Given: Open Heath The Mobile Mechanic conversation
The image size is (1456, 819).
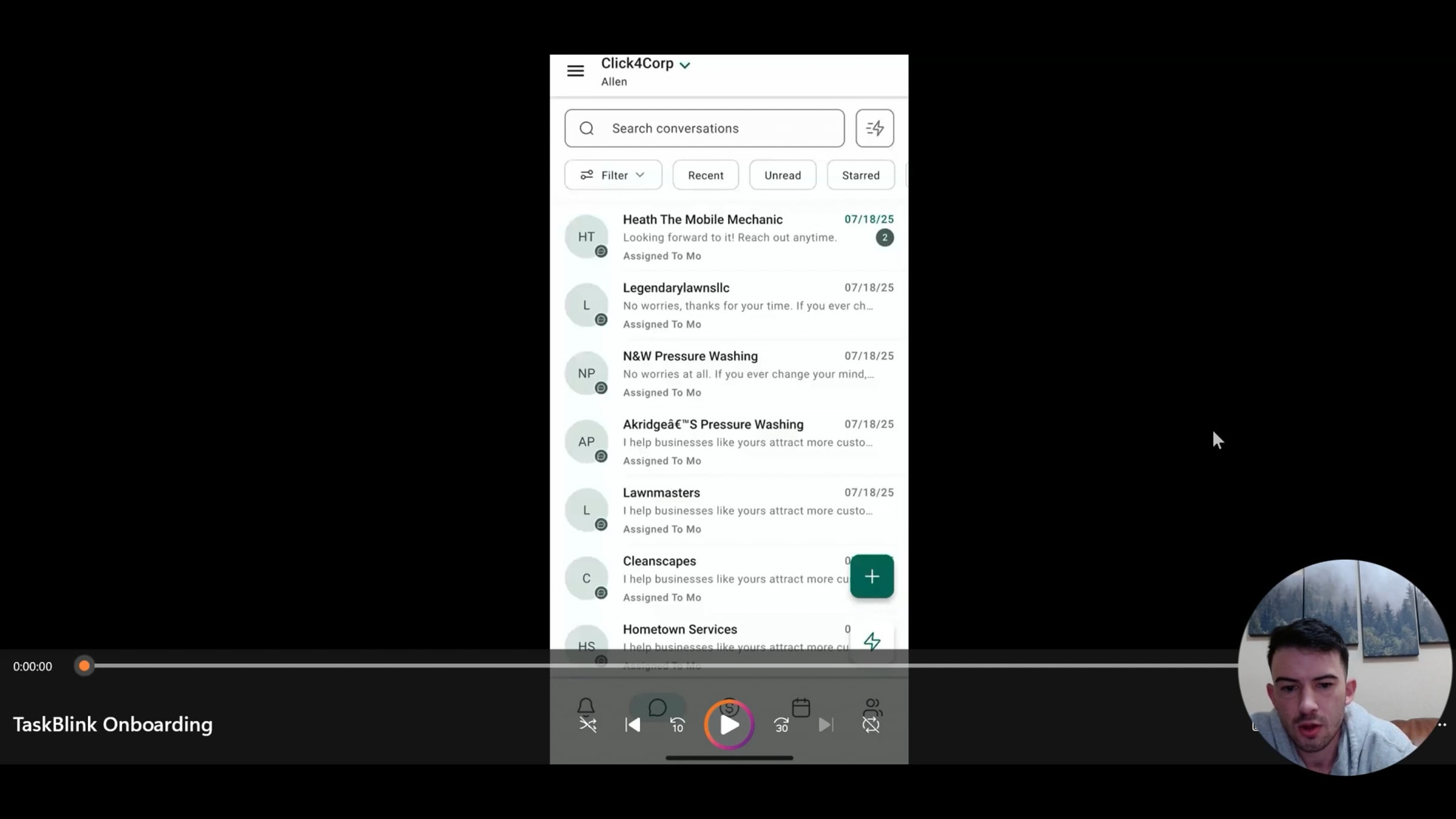Looking at the screenshot, I should click(729, 237).
